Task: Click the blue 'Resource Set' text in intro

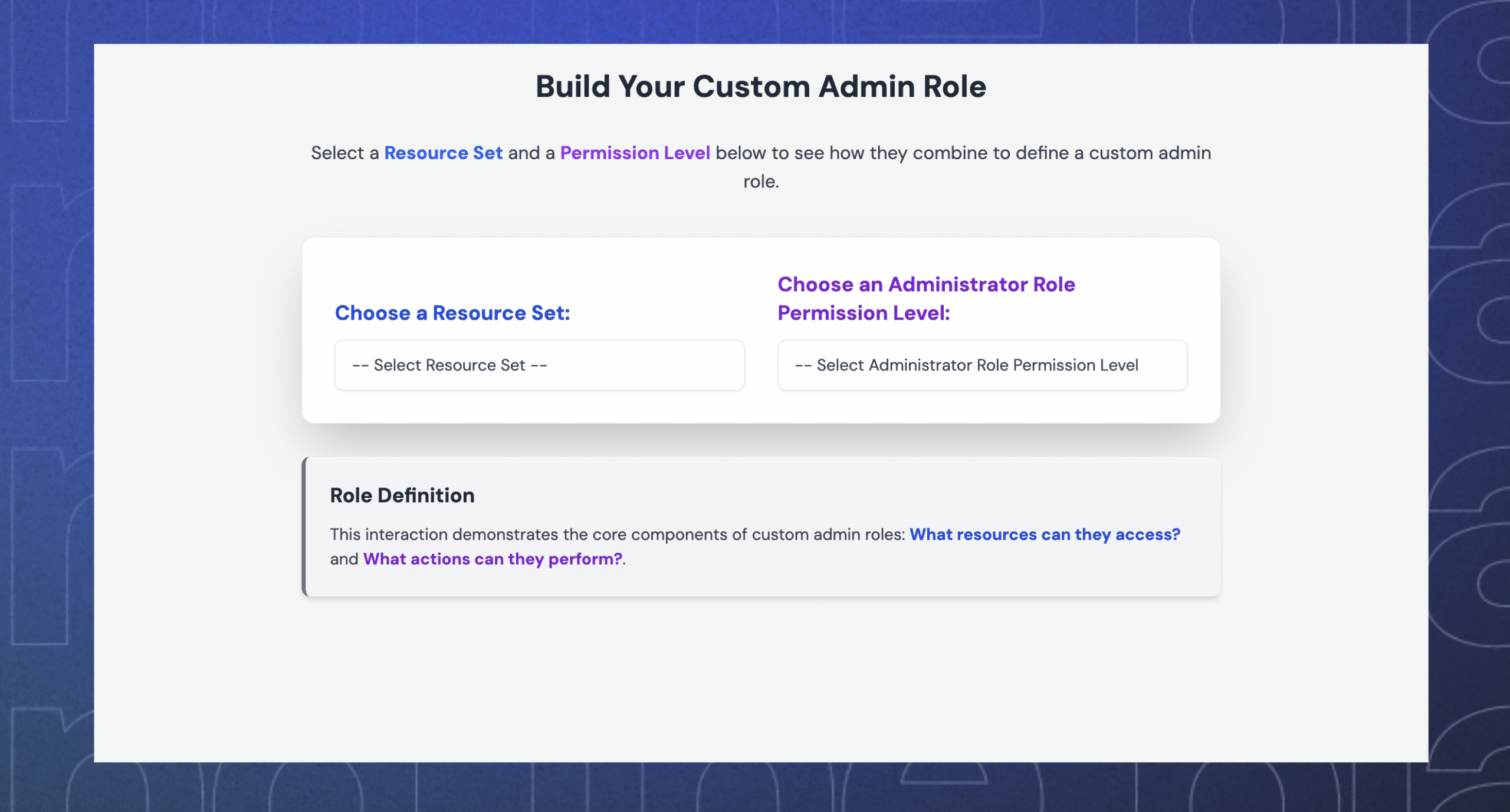Action: (443, 153)
